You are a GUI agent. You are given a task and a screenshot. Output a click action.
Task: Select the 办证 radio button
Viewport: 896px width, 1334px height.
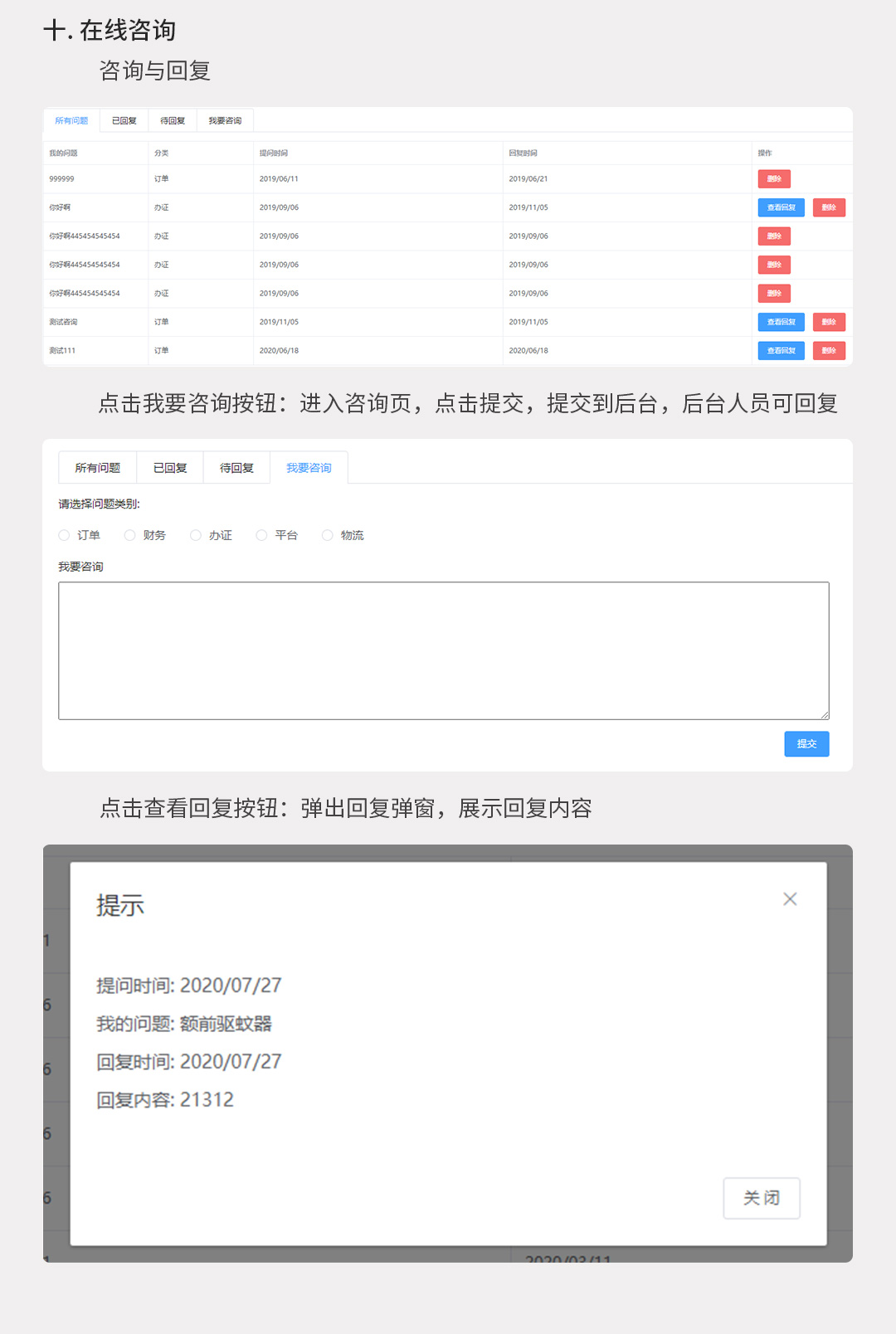[196, 536]
